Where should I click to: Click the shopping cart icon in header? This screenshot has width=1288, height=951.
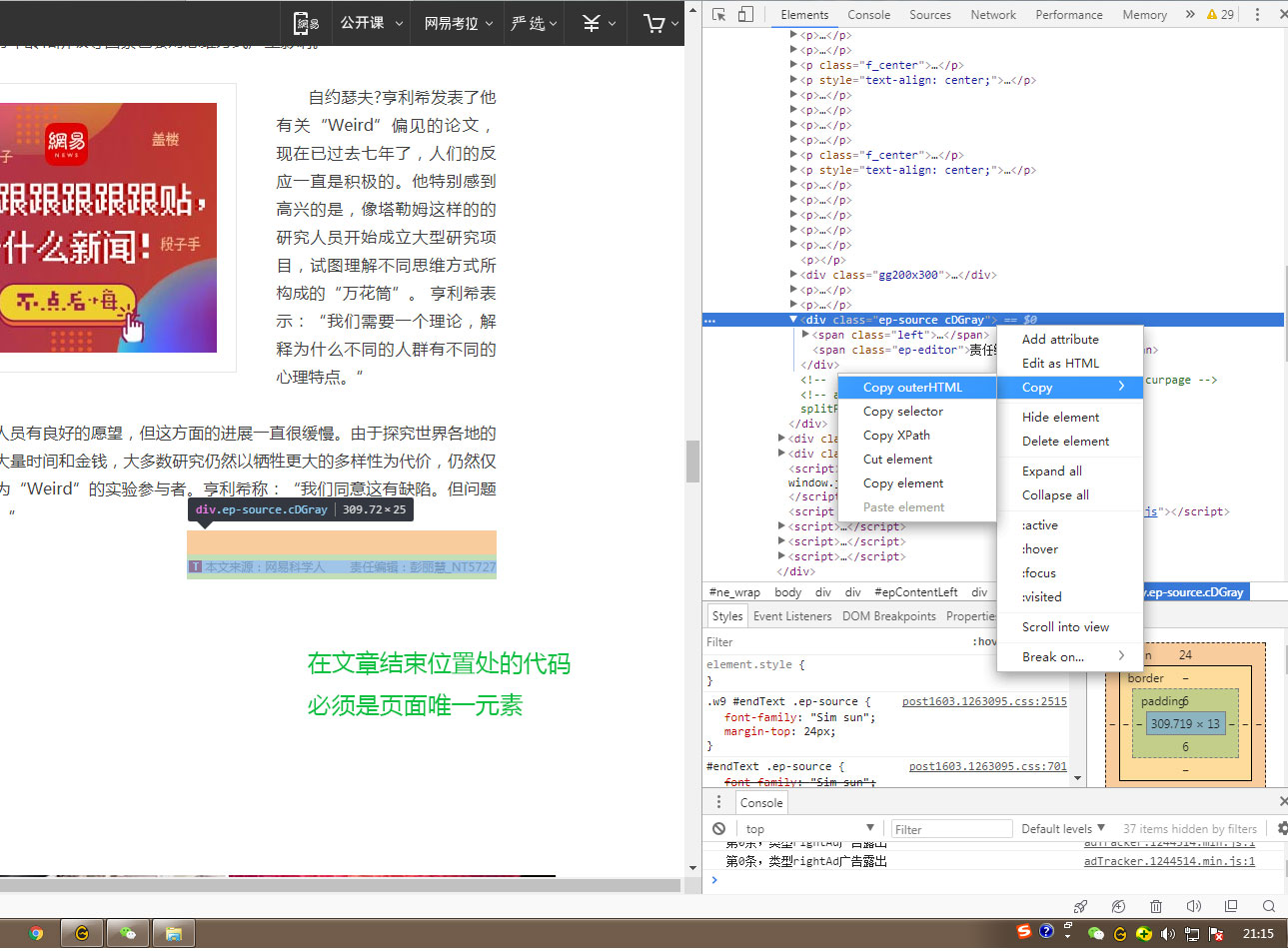pos(654,23)
